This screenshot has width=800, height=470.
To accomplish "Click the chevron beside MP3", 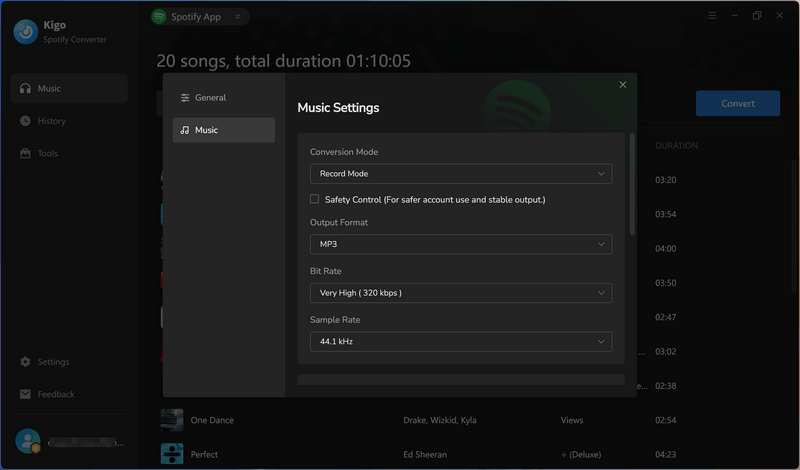I will click(x=601, y=244).
